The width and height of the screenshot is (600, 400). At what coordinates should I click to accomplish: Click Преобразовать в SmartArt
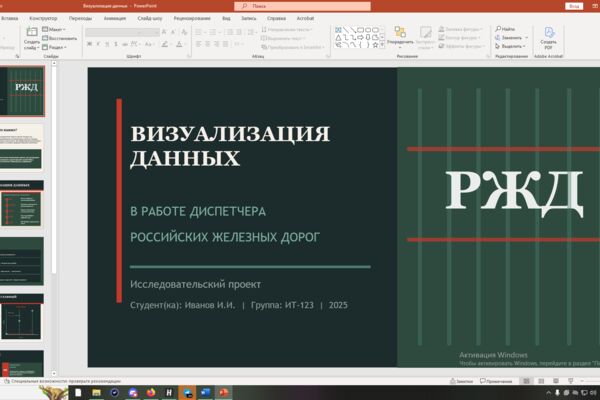pyautogui.click(x=293, y=47)
